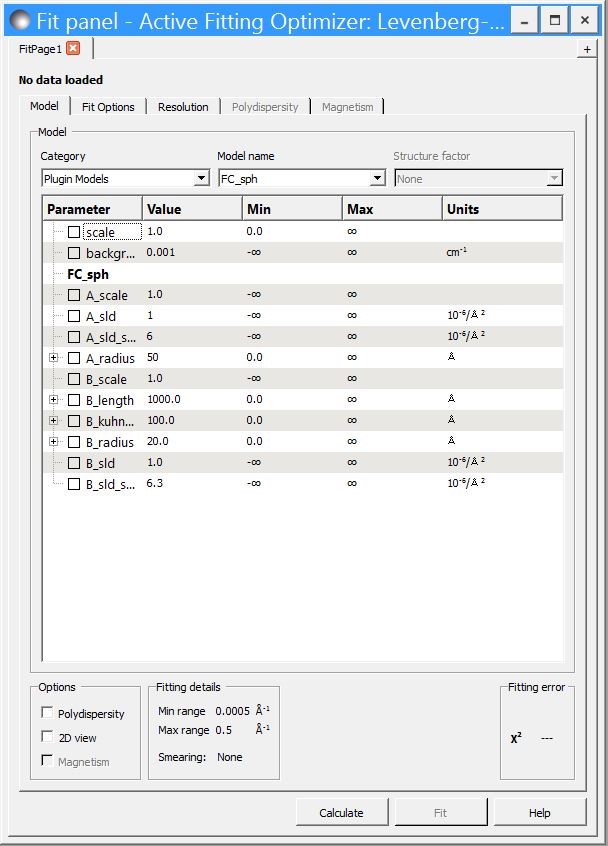Click the plus icon to add a fit page

(587, 49)
